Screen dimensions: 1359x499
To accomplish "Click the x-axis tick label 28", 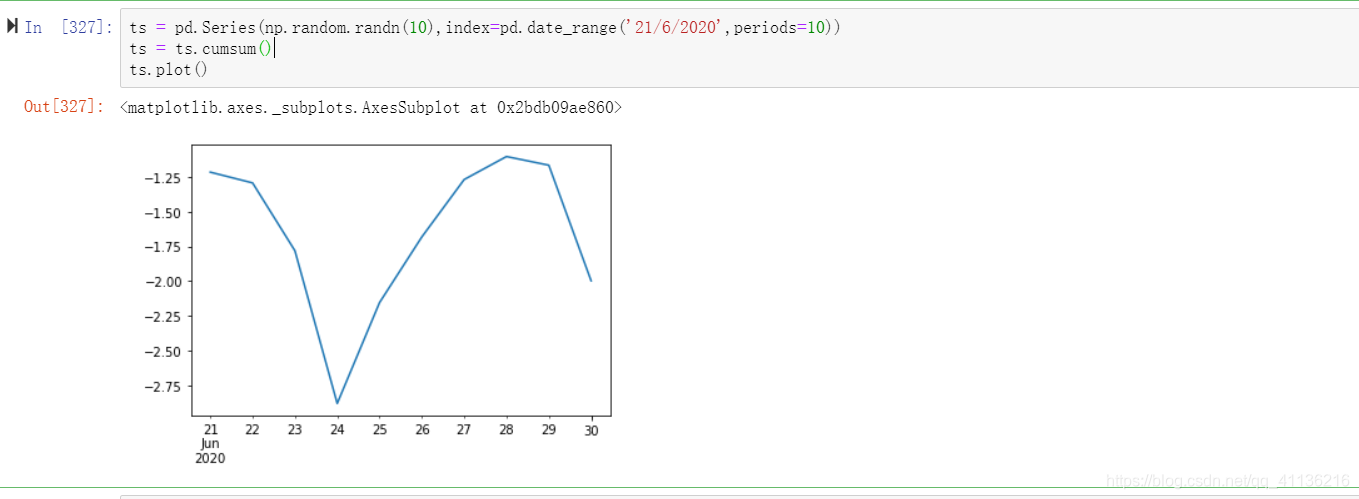I will pos(506,429).
